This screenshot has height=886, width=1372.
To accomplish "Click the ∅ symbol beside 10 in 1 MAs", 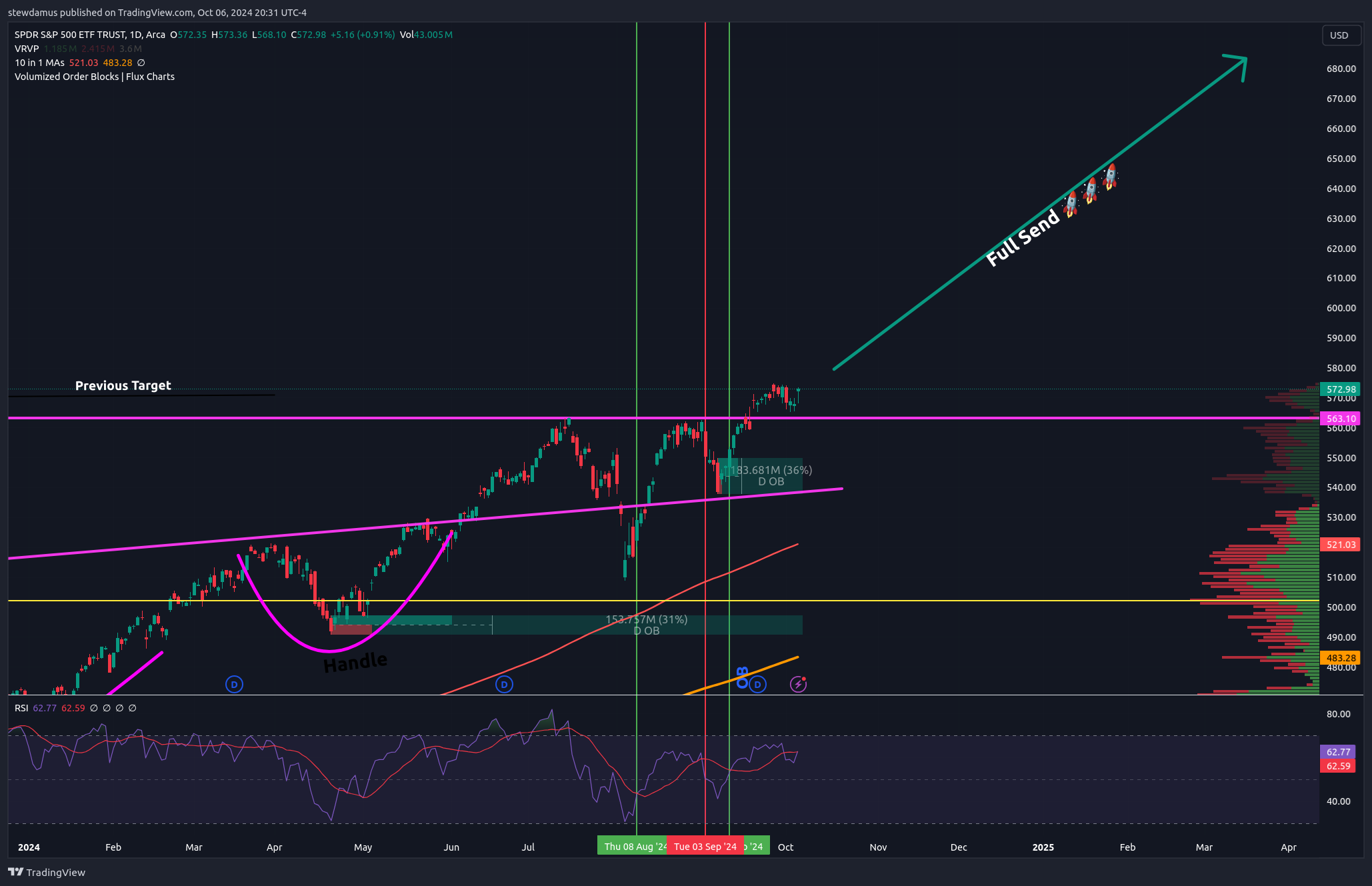I will click(x=141, y=63).
